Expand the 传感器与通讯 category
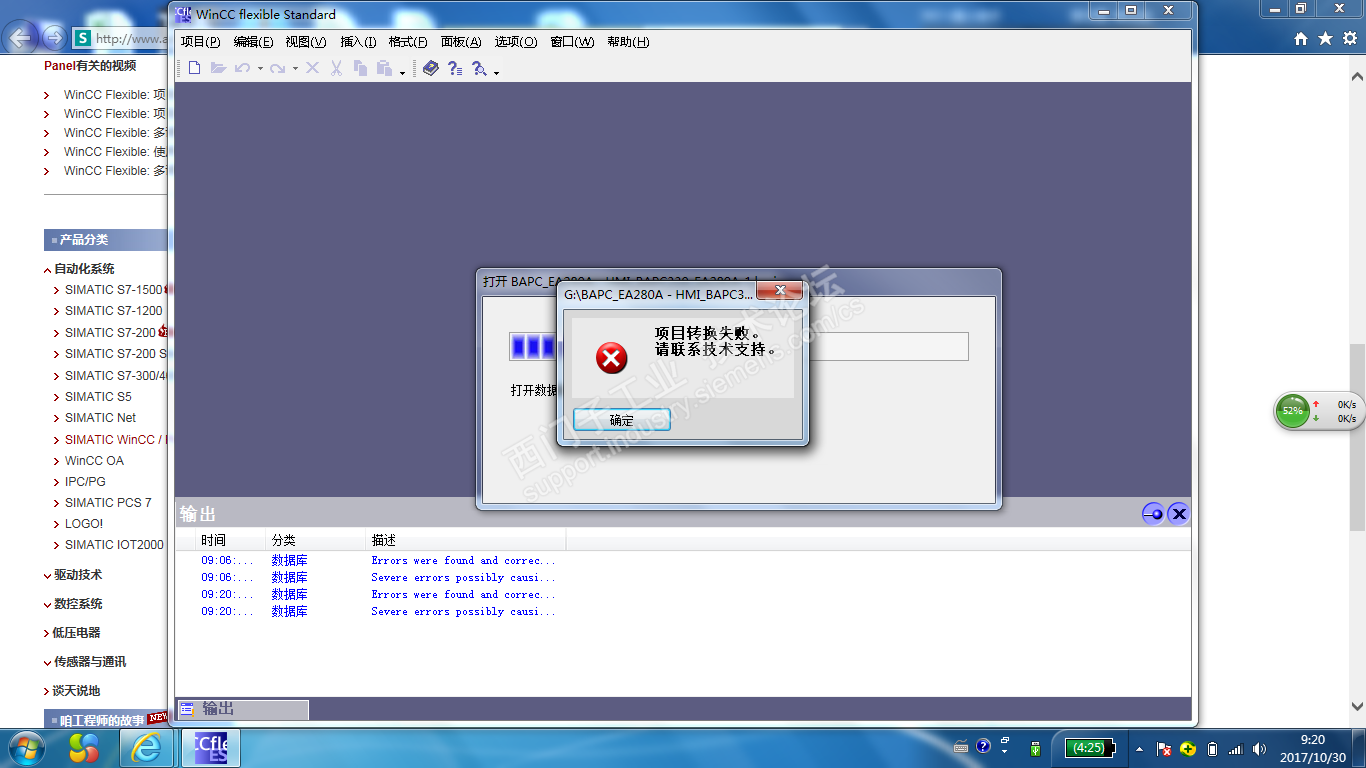The image size is (1366, 768). tap(47, 663)
